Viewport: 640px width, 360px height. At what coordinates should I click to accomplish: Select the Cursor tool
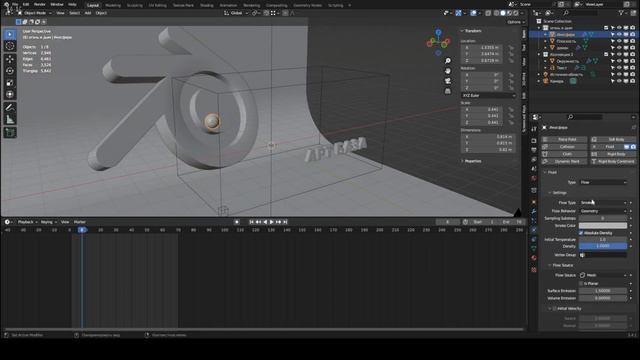pyautogui.click(x=10, y=46)
